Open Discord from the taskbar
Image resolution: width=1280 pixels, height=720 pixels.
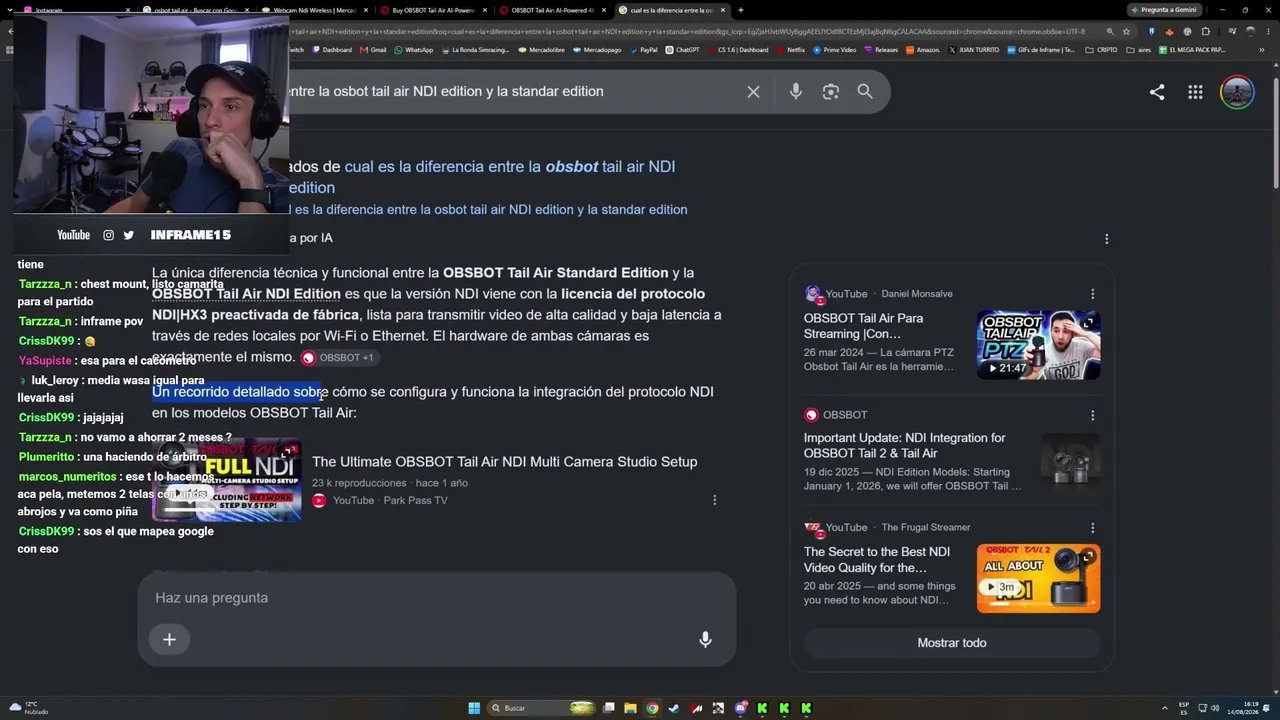pyautogui.click(x=740, y=708)
